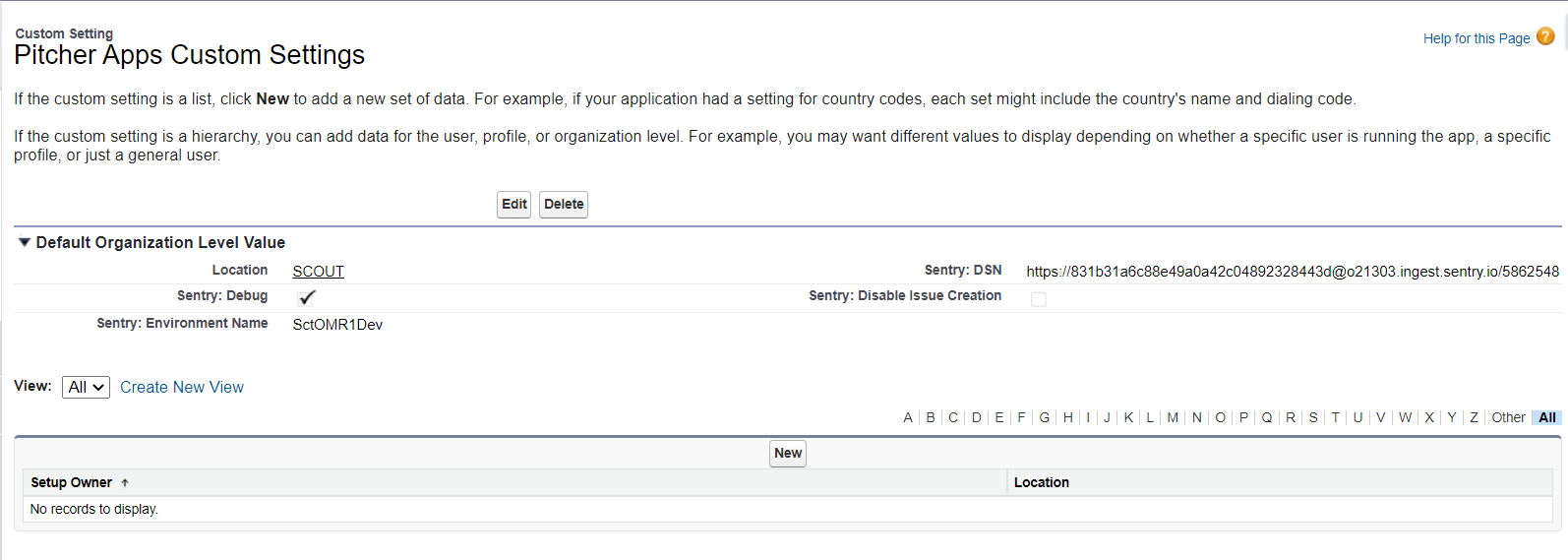Filter records by letter Z
The width and height of the screenshot is (1568, 560).
click(x=1474, y=418)
